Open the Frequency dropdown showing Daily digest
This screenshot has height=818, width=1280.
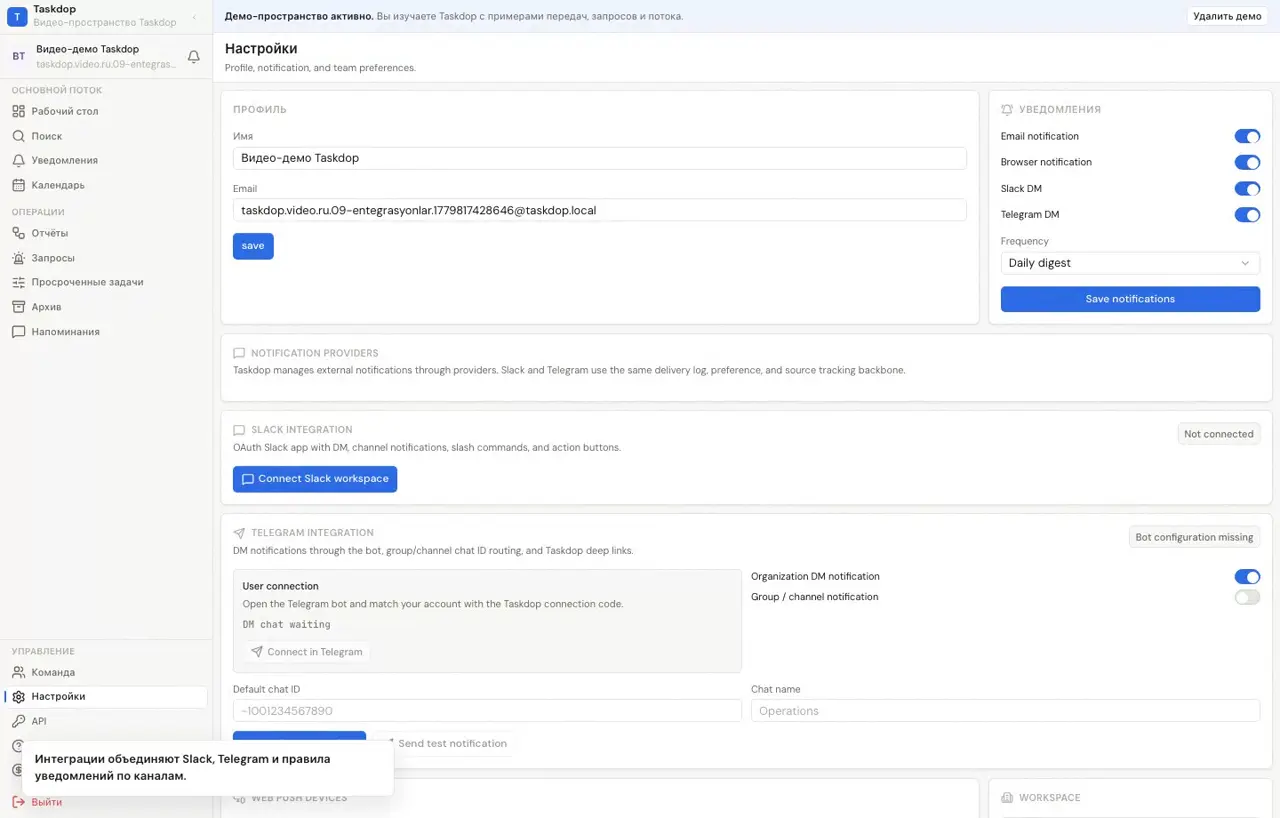[1130, 263]
